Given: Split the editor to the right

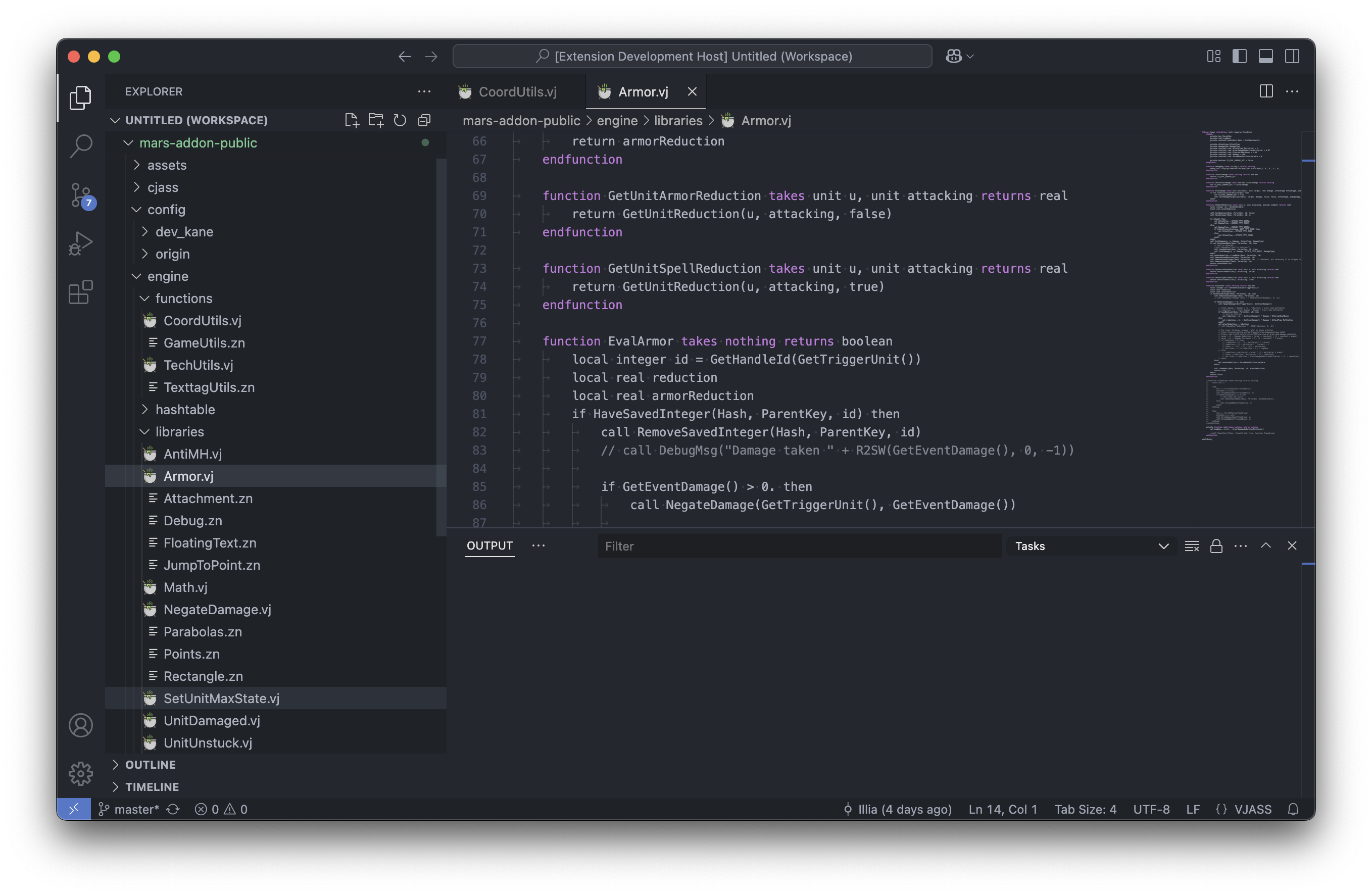Looking at the screenshot, I should click(x=1266, y=91).
